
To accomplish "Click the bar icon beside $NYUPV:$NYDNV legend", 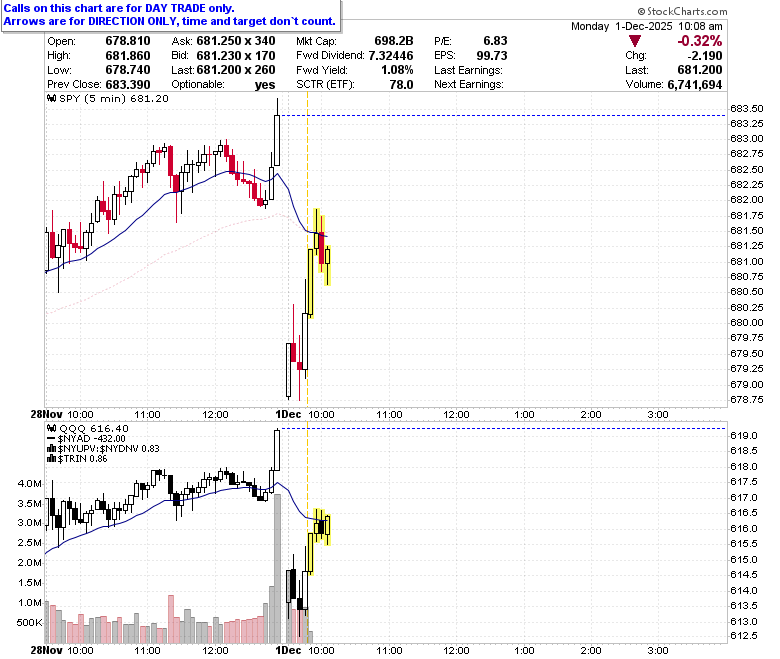I will pos(52,449).
